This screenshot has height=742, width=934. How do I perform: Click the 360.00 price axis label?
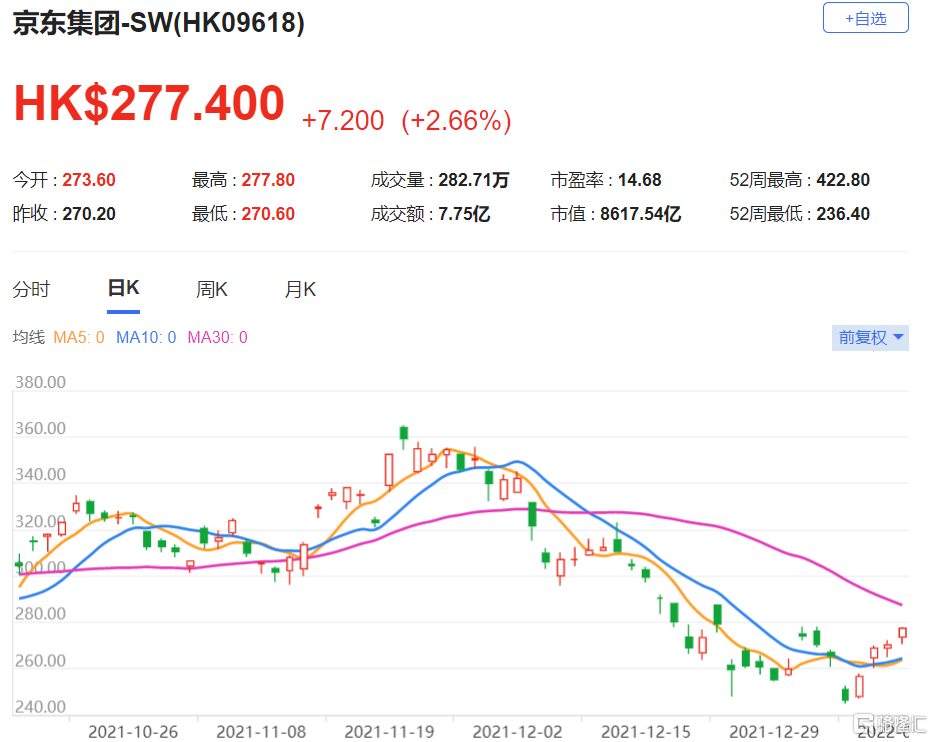[40, 429]
